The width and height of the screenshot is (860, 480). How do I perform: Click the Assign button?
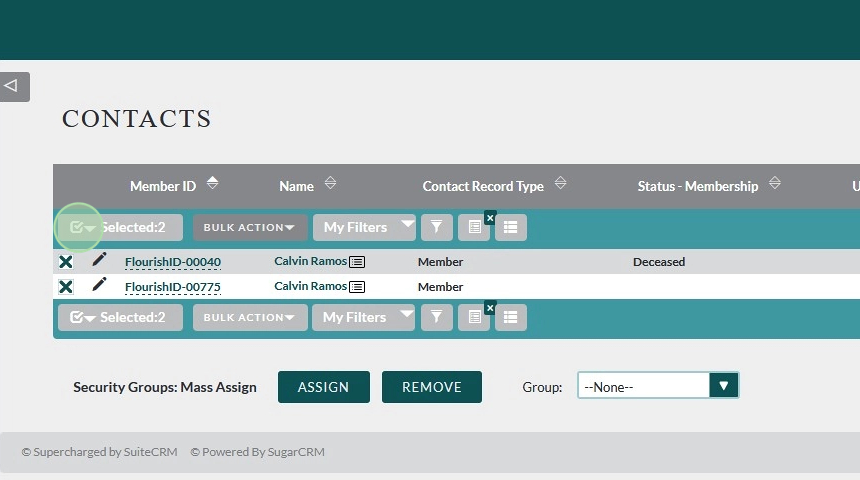(323, 387)
